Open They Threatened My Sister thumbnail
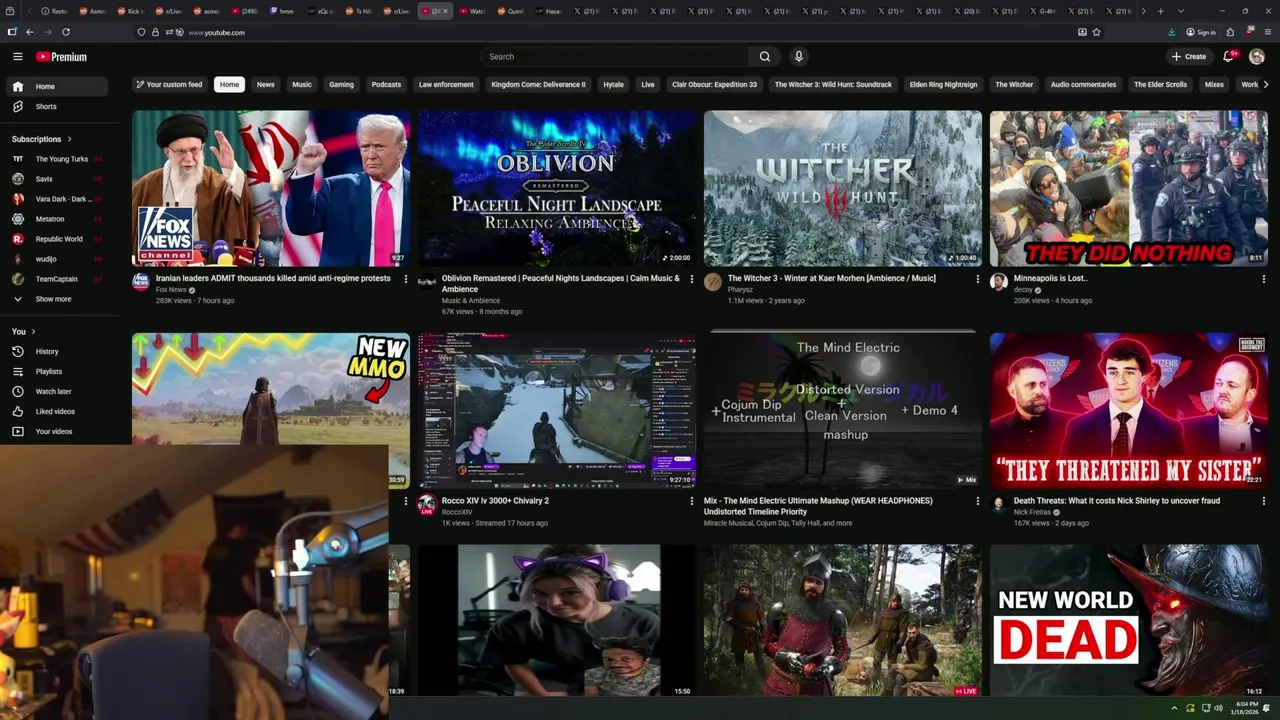 [x=1129, y=410]
